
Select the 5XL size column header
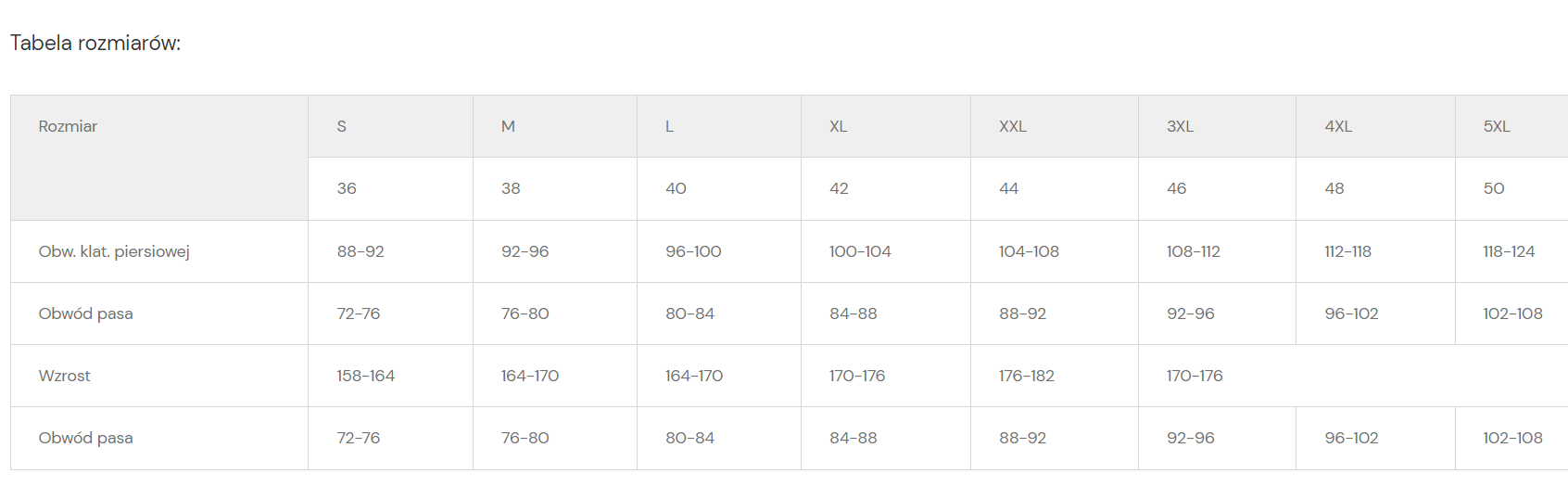[1497, 126]
